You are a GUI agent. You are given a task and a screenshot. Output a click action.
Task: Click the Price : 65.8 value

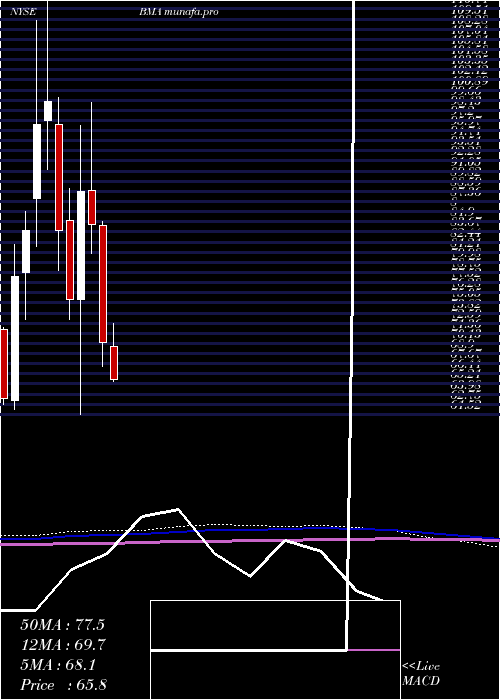tap(63, 685)
